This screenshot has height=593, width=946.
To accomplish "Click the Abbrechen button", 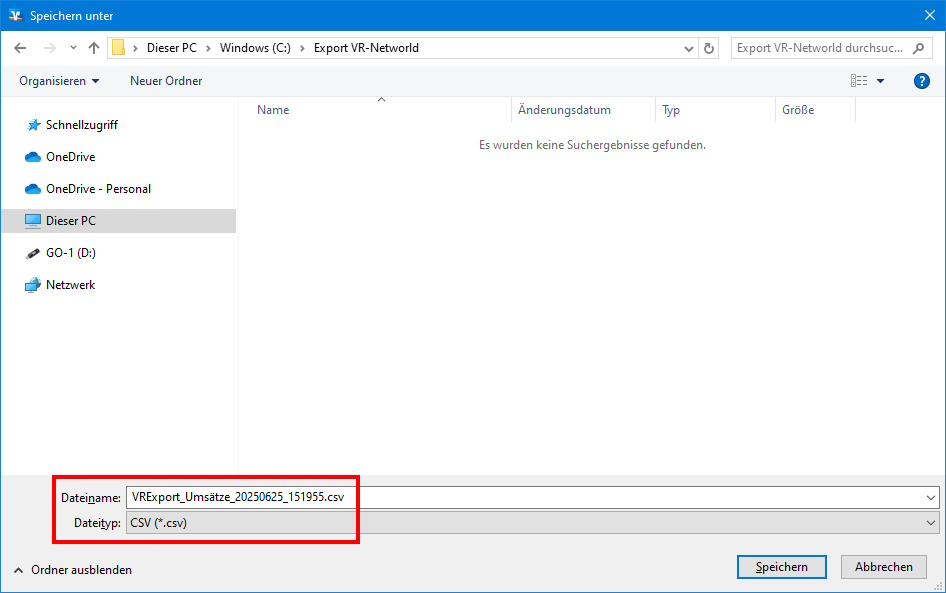I will click(883, 567).
